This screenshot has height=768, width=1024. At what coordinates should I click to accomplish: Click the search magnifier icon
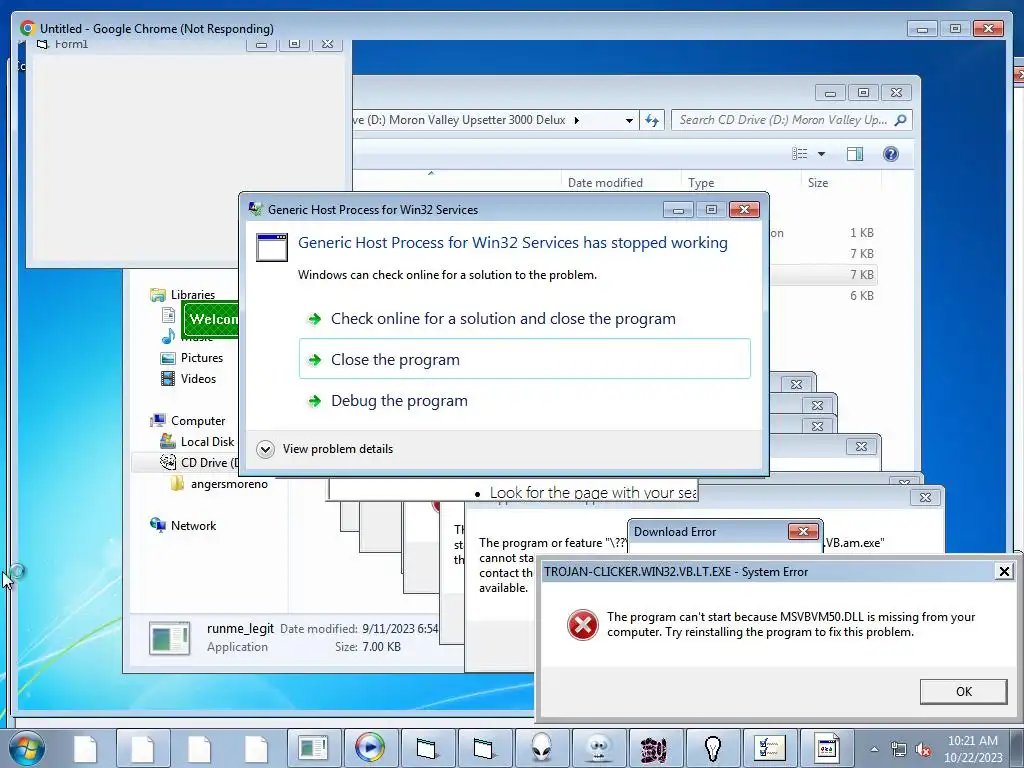(901, 120)
